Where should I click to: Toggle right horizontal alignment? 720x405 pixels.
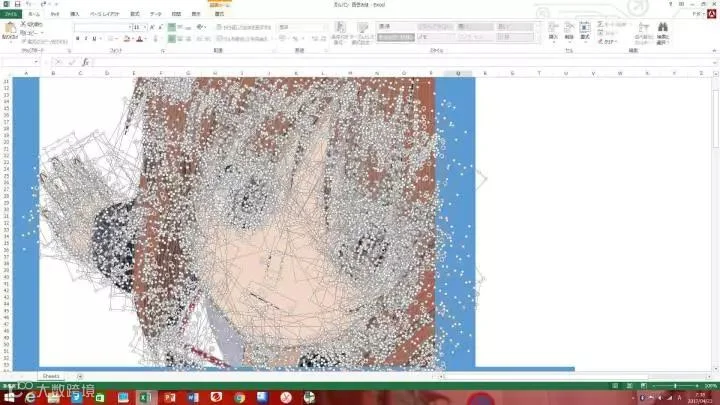188,39
